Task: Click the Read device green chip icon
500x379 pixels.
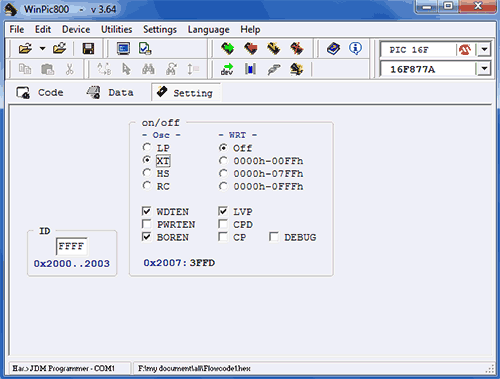Action: [228, 49]
